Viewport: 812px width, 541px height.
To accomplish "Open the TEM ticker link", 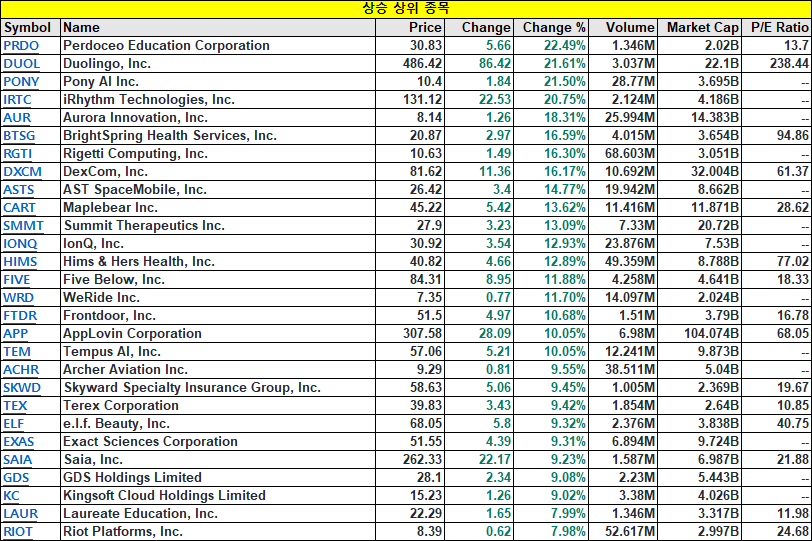I will (17, 352).
